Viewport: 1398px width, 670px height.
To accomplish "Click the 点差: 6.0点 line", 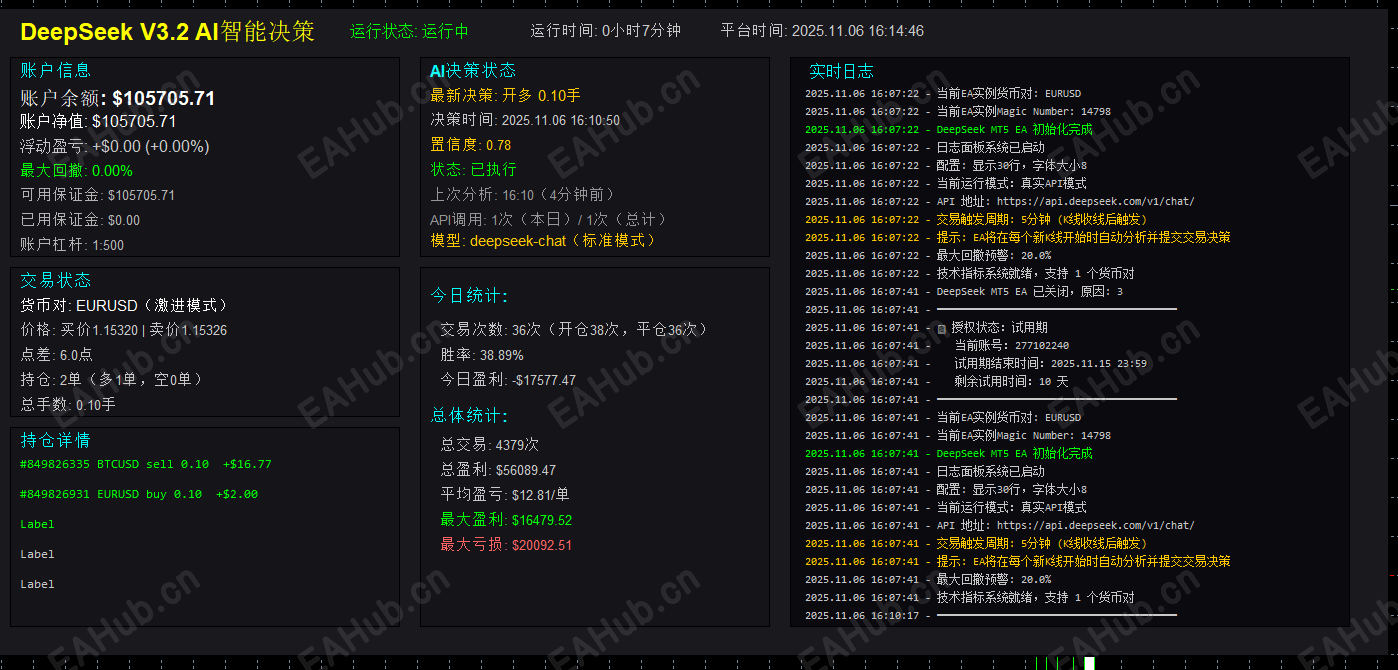I will [57, 355].
